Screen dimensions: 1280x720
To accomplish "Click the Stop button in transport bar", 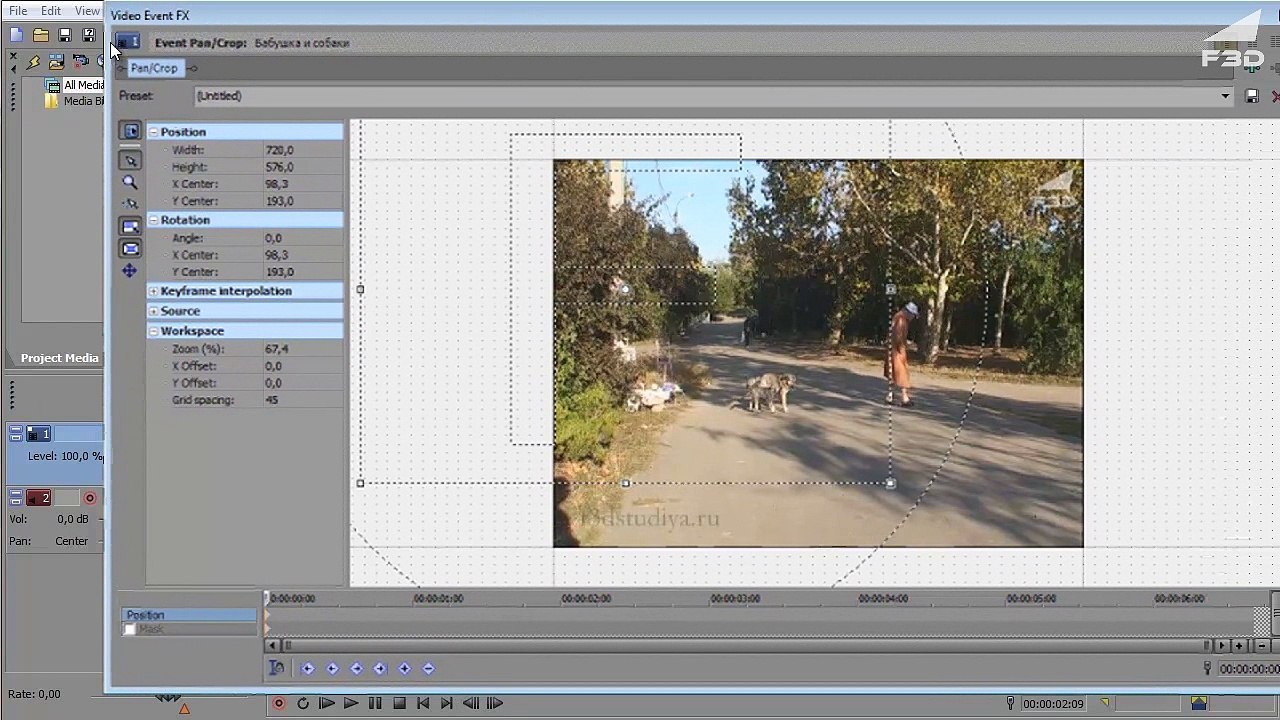I will (x=399, y=703).
